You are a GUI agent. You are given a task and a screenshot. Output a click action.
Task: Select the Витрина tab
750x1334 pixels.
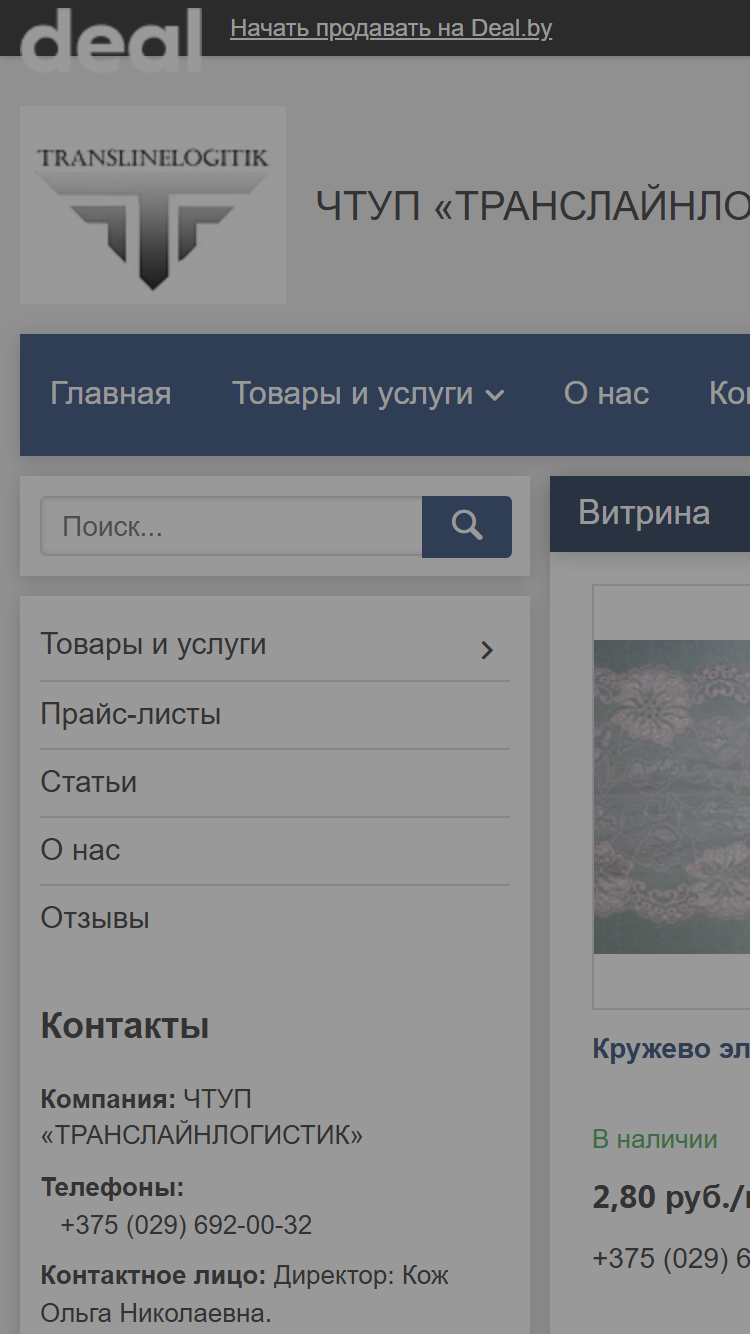(644, 513)
